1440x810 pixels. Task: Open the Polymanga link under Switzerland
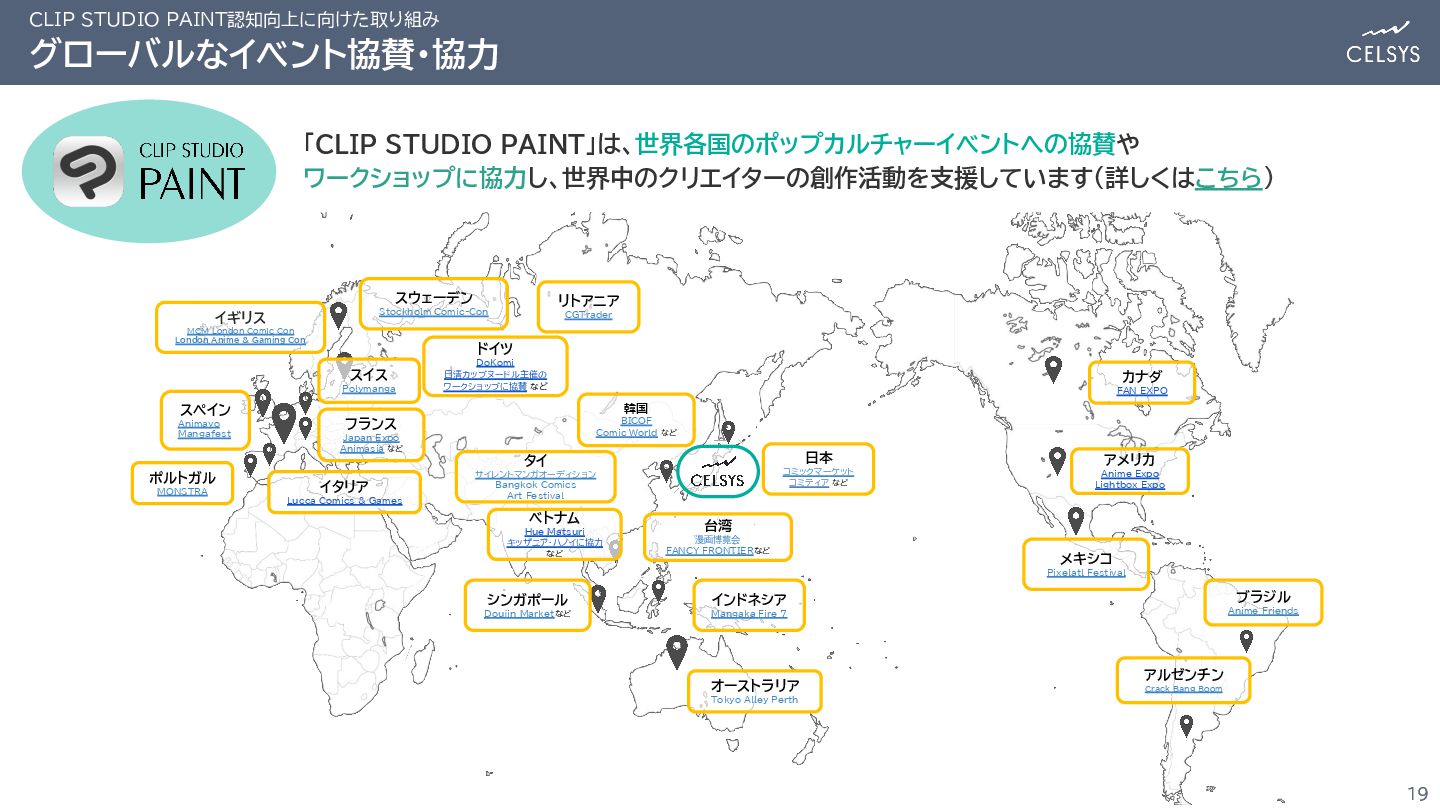[368, 389]
